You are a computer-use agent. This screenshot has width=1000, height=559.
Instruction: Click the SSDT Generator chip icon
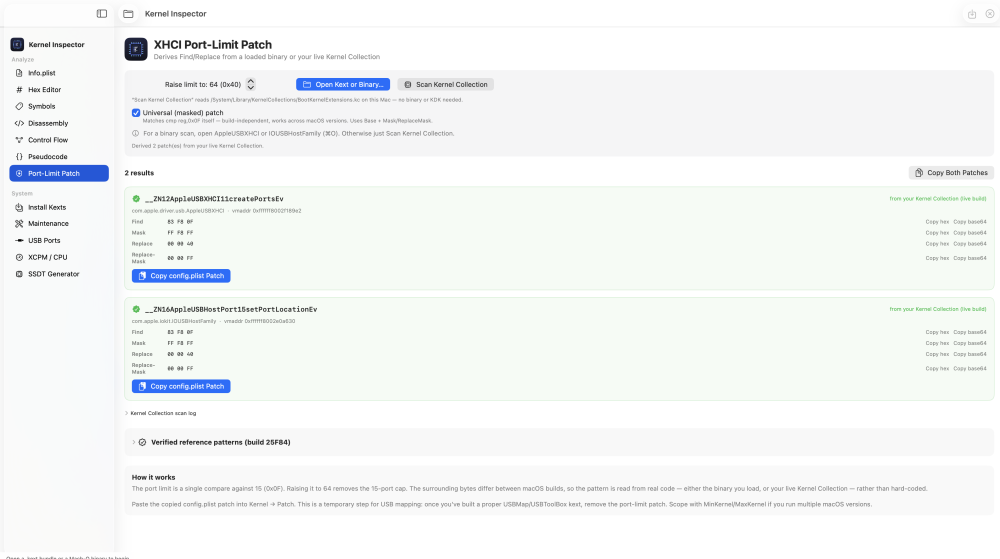click(19, 274)
